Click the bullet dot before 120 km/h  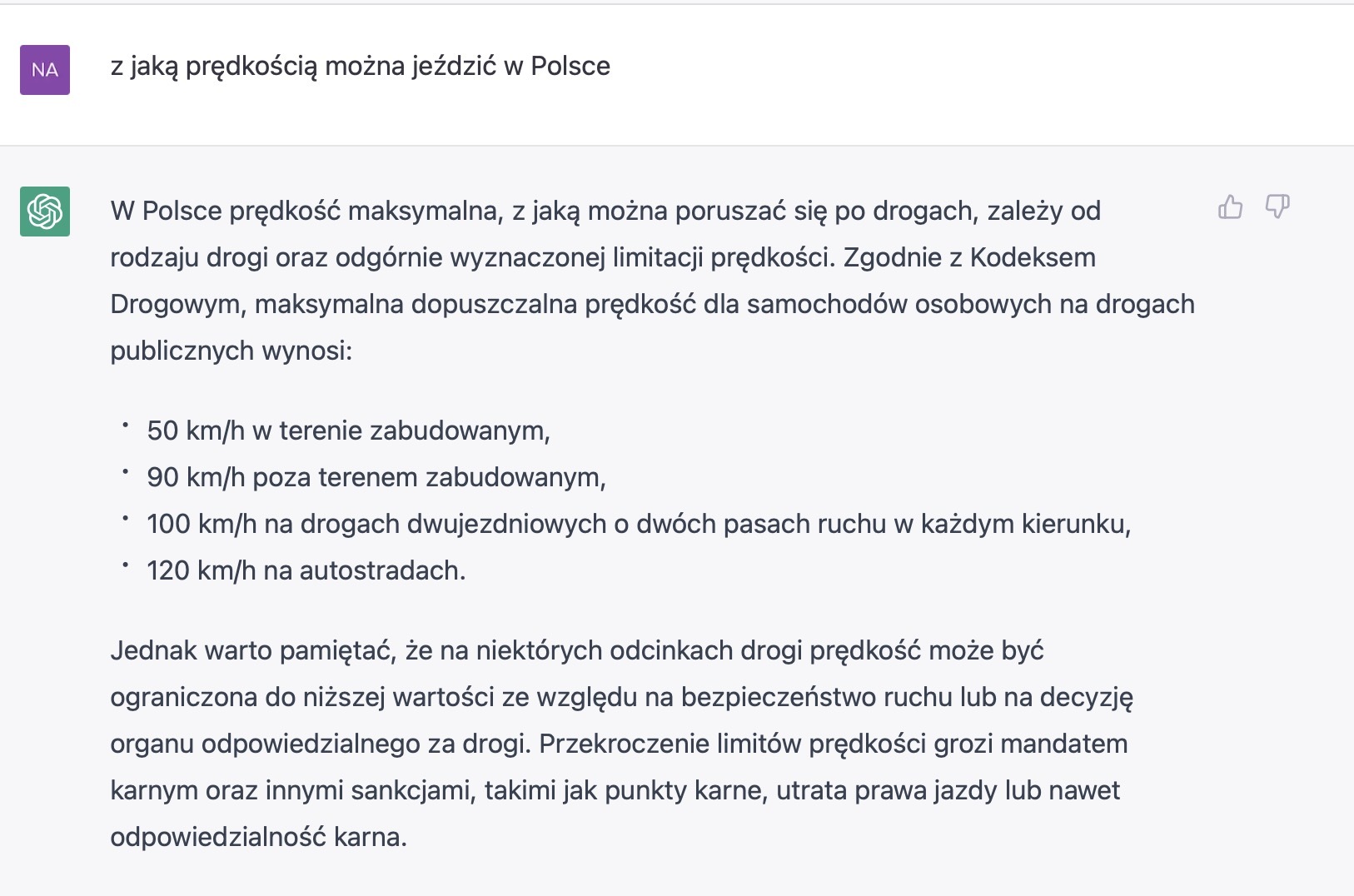click(x=126, y=565)
